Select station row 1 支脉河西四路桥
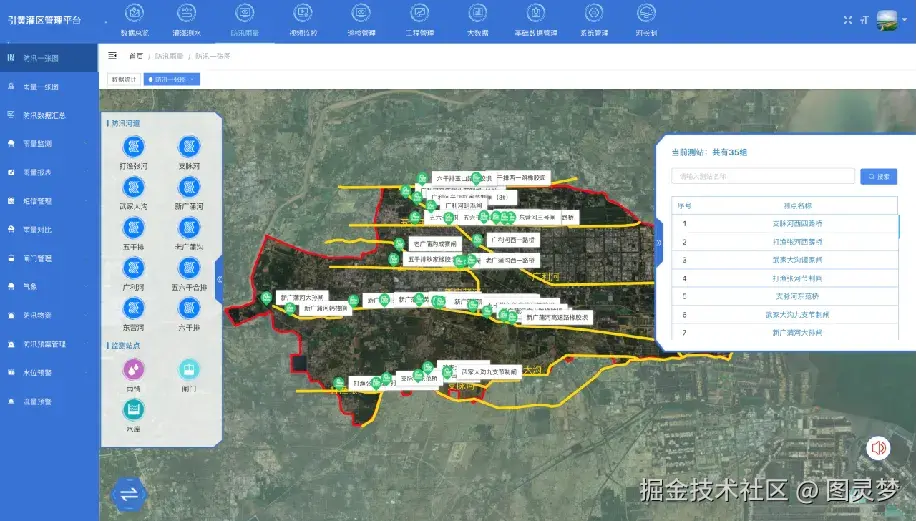The height and width of the screenshot is (521, 917). 785,223
